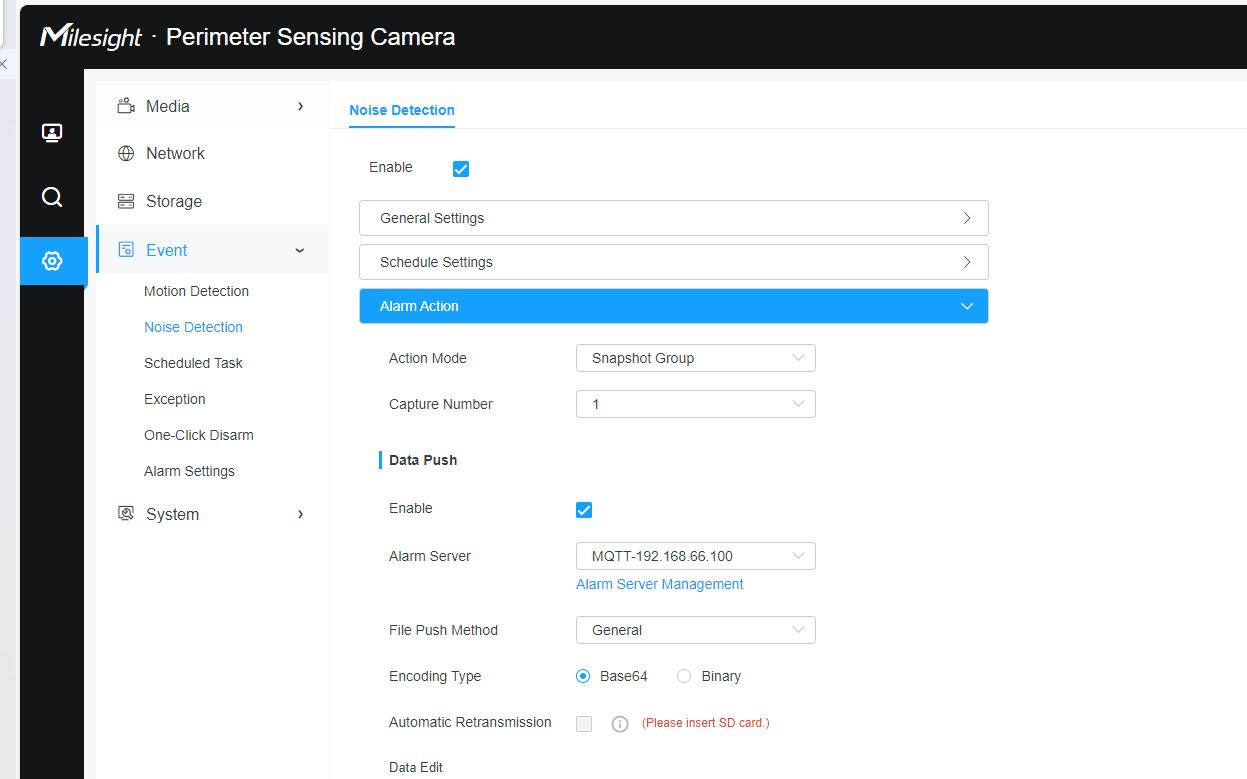Select the settings gear icon
The width and height of the screenshot is (1247, 779).
pos(52,261)
